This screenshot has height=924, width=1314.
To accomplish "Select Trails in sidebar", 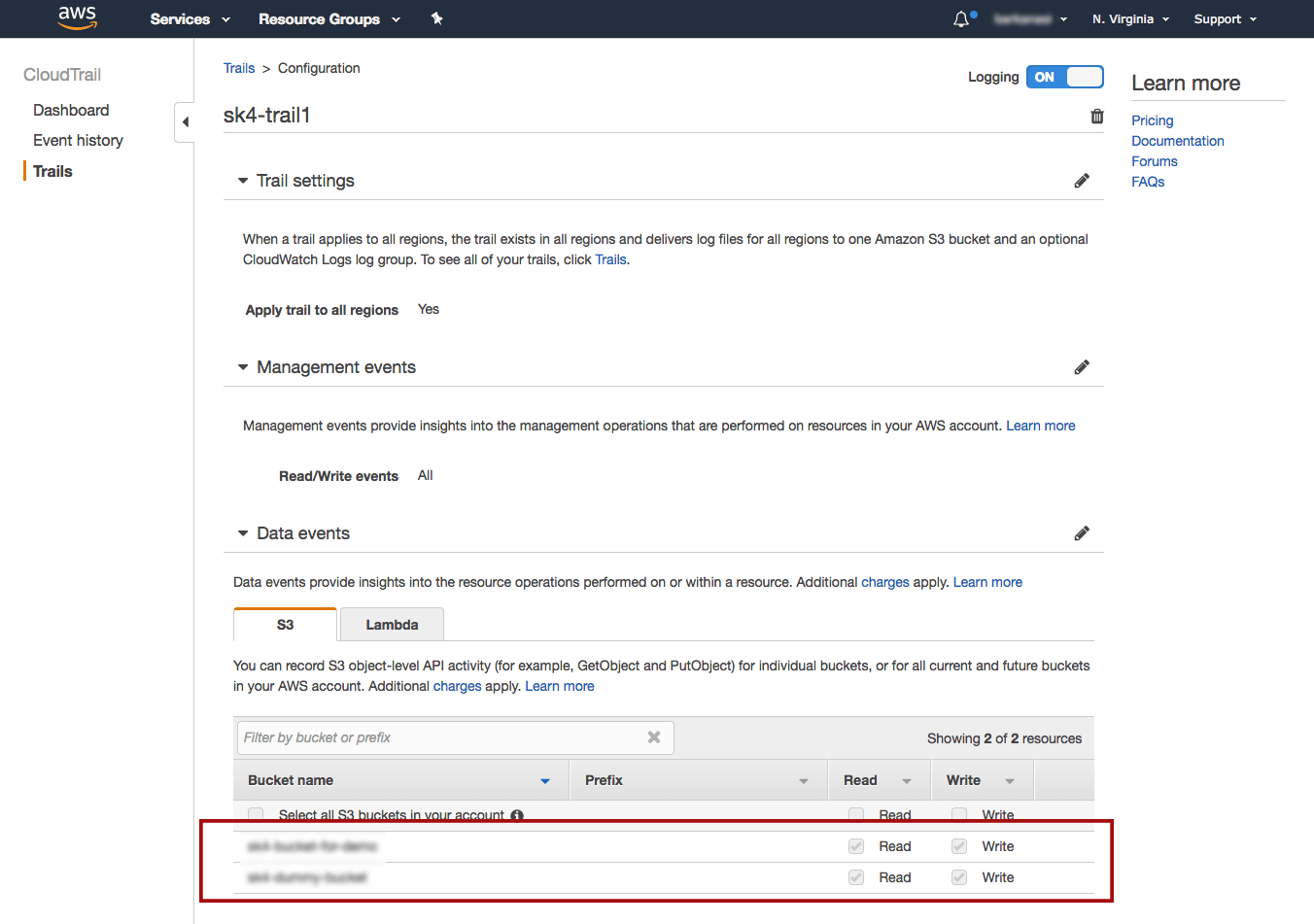I will click(52, 171).
